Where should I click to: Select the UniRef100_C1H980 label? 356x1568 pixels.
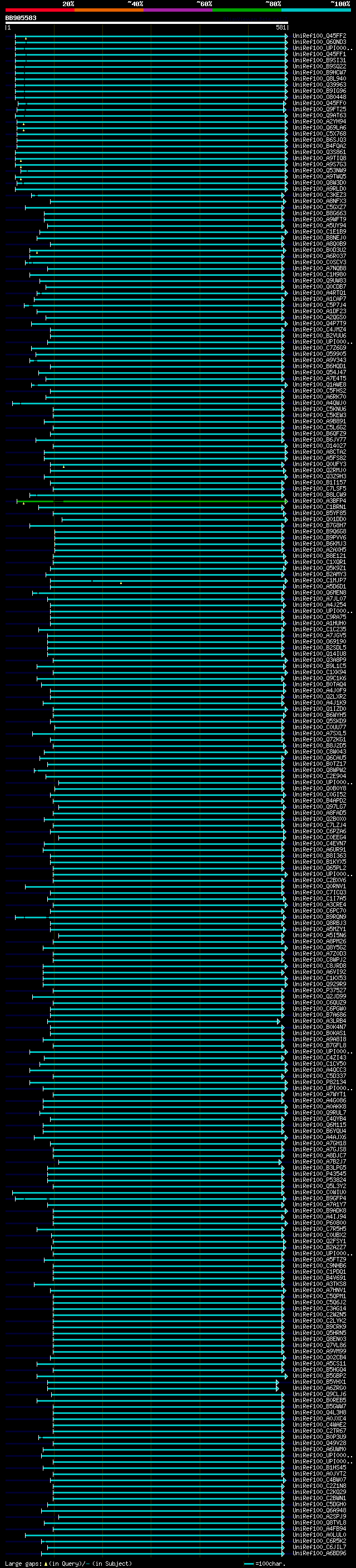319,275
